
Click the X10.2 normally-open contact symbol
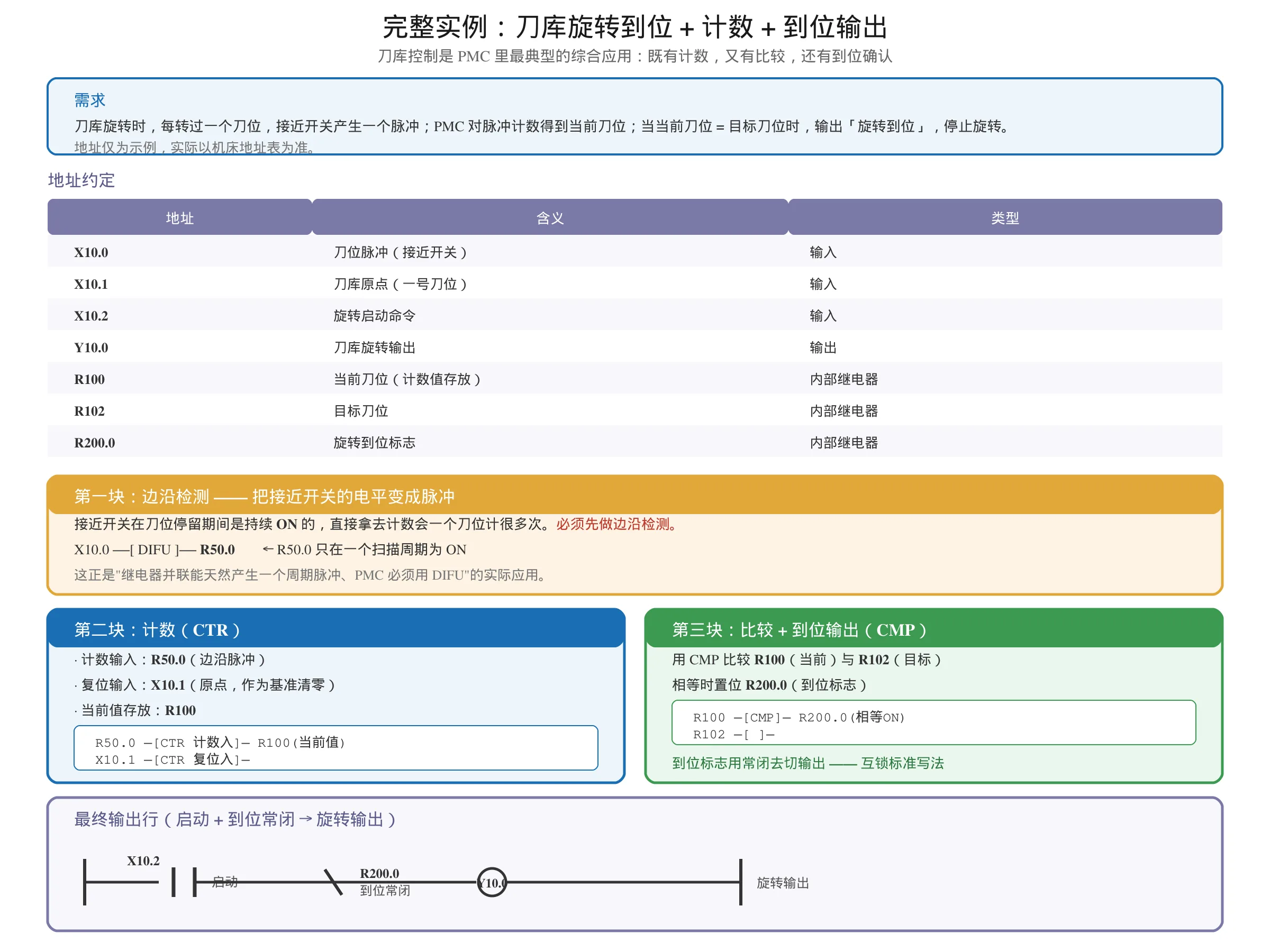[184, 882]
